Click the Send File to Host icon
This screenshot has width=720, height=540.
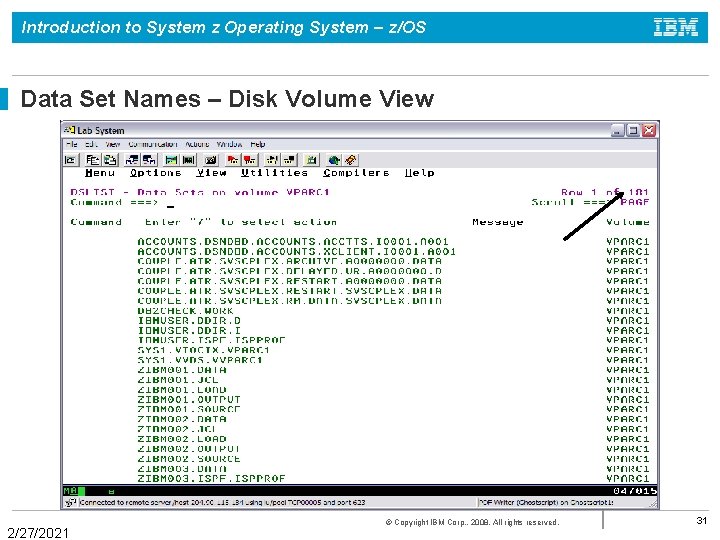pos(132,160)
